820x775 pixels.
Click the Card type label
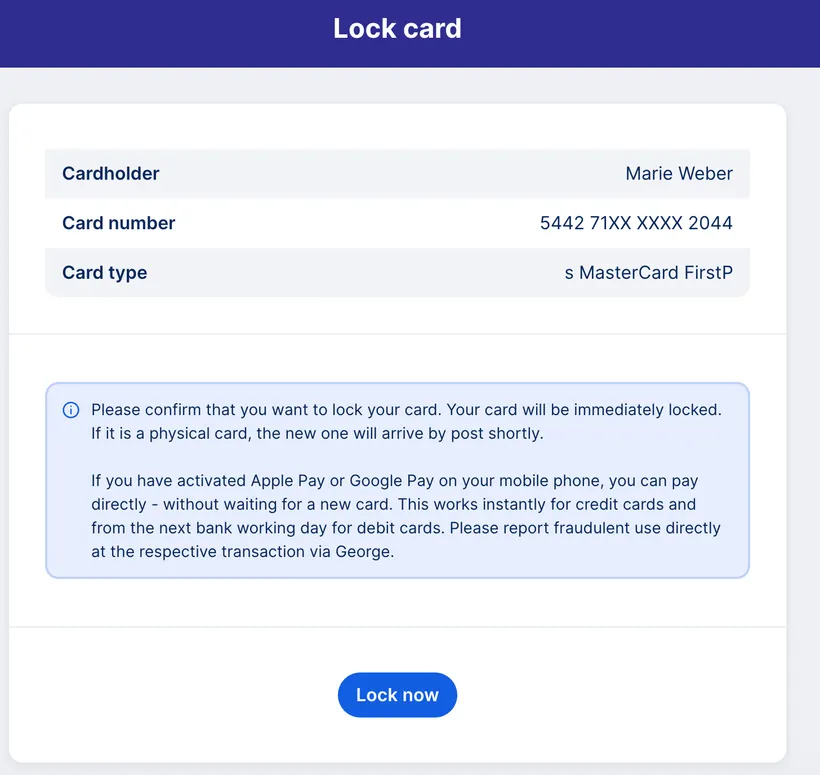coord(104,272)
